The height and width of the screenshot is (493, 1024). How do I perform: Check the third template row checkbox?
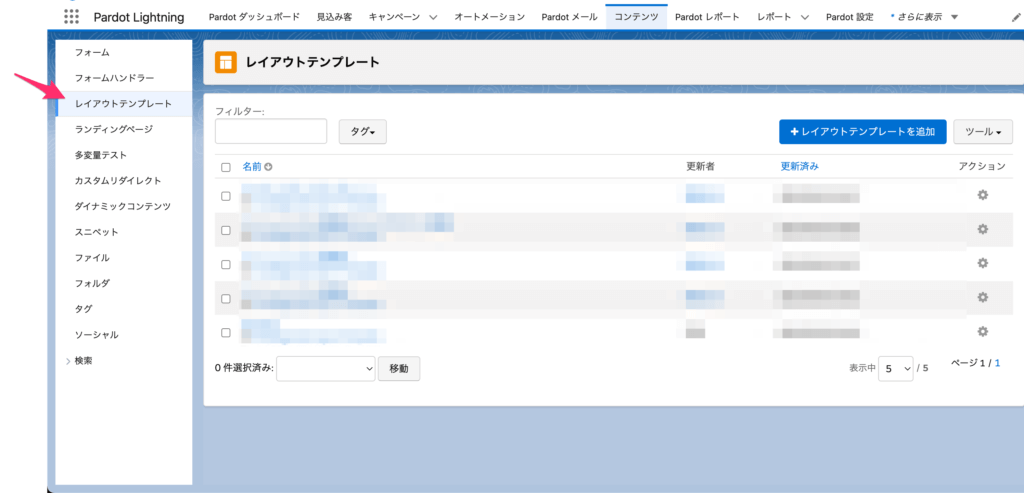click(x=226, y=264)
